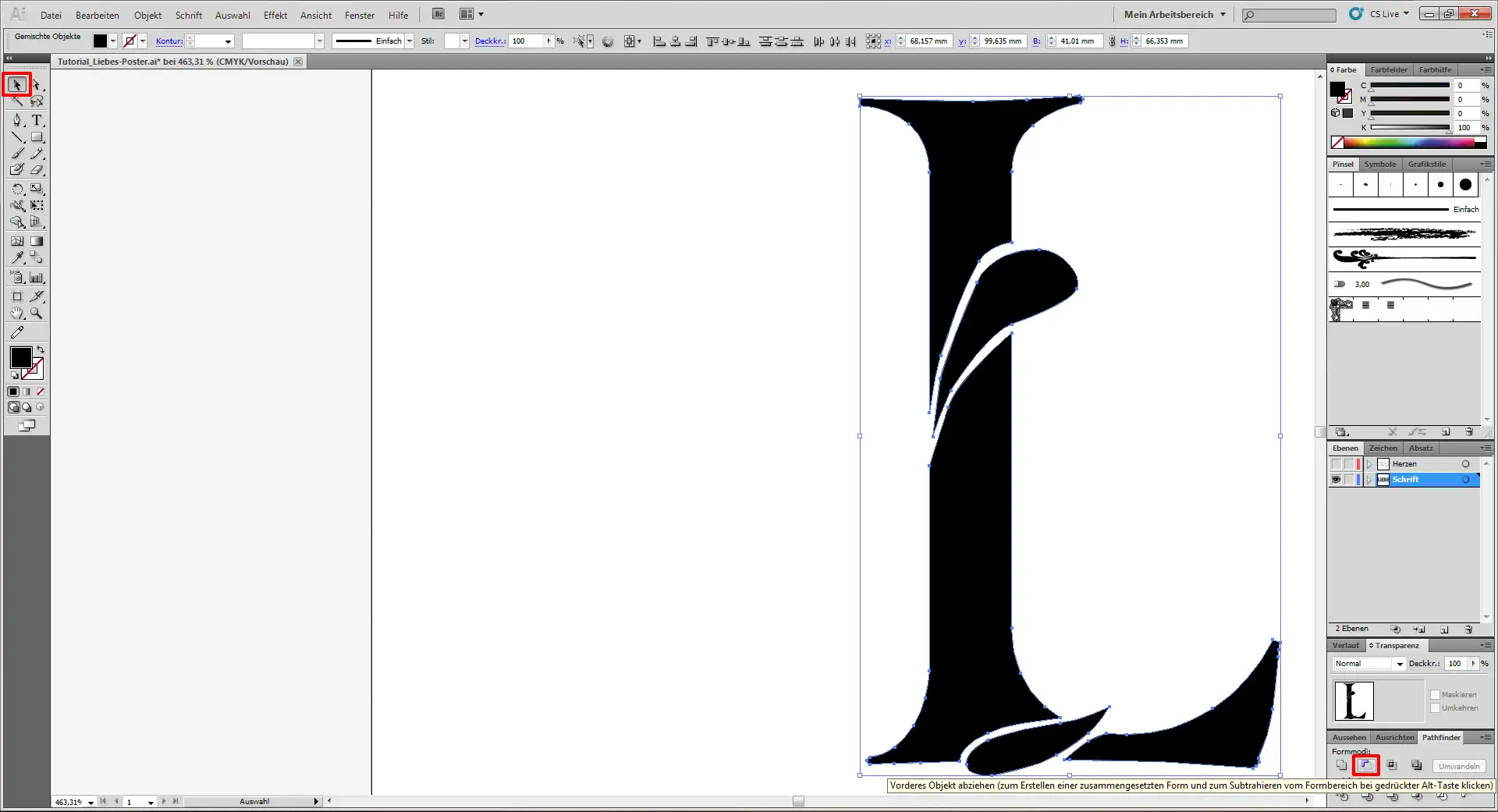
Task: Show the Herzen layer visibility
Action: pos(1336,463)
